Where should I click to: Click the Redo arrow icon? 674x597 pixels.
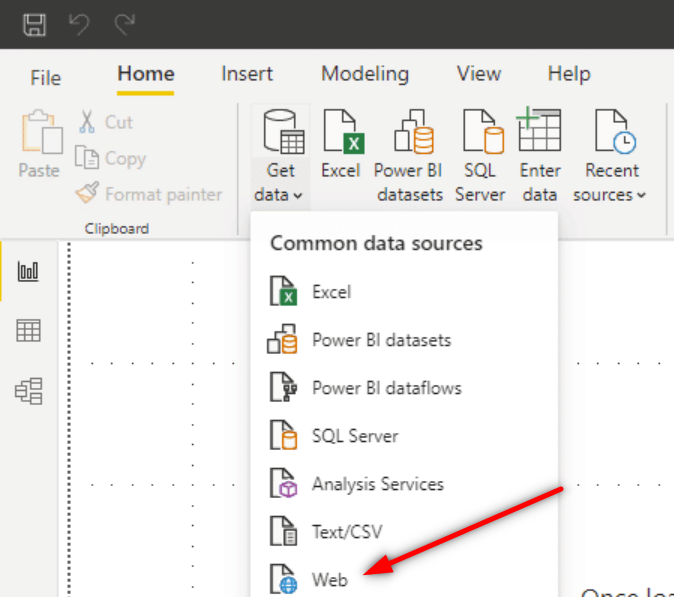[x=125, y=24]
